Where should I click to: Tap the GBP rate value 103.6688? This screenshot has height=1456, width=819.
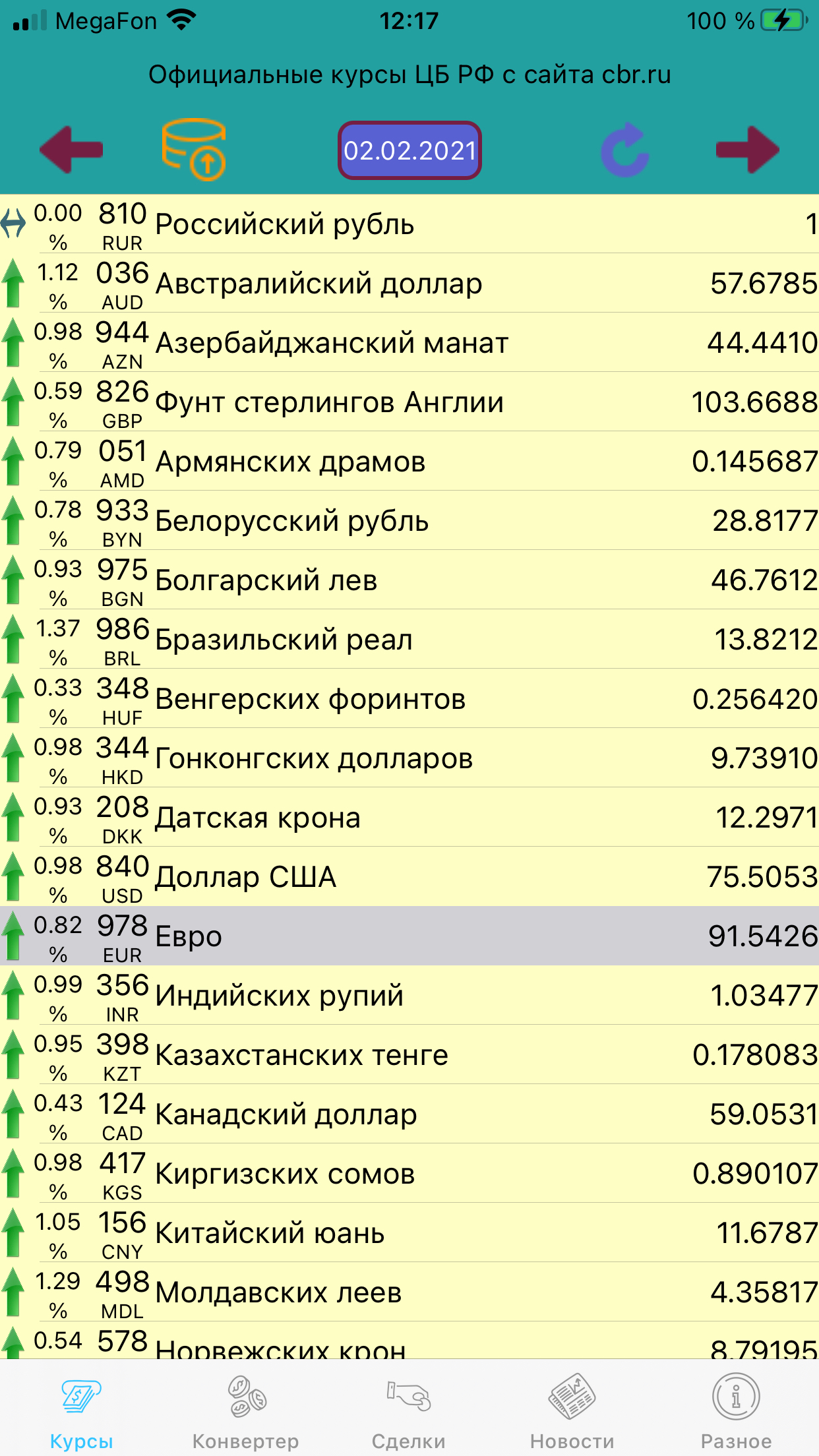click(755, 402)
